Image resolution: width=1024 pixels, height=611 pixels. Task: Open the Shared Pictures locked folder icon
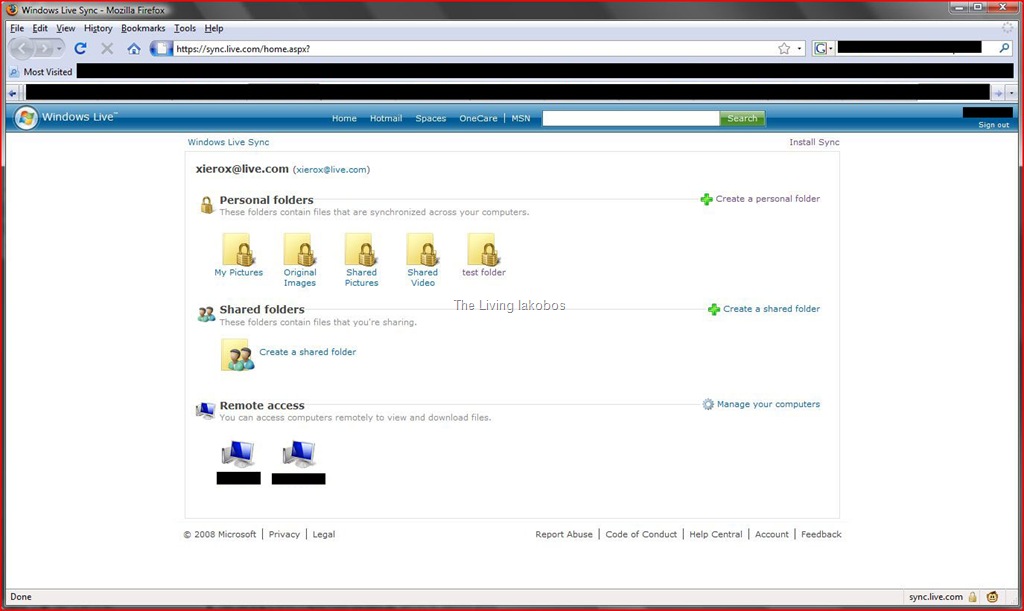[x=361, y=249]
